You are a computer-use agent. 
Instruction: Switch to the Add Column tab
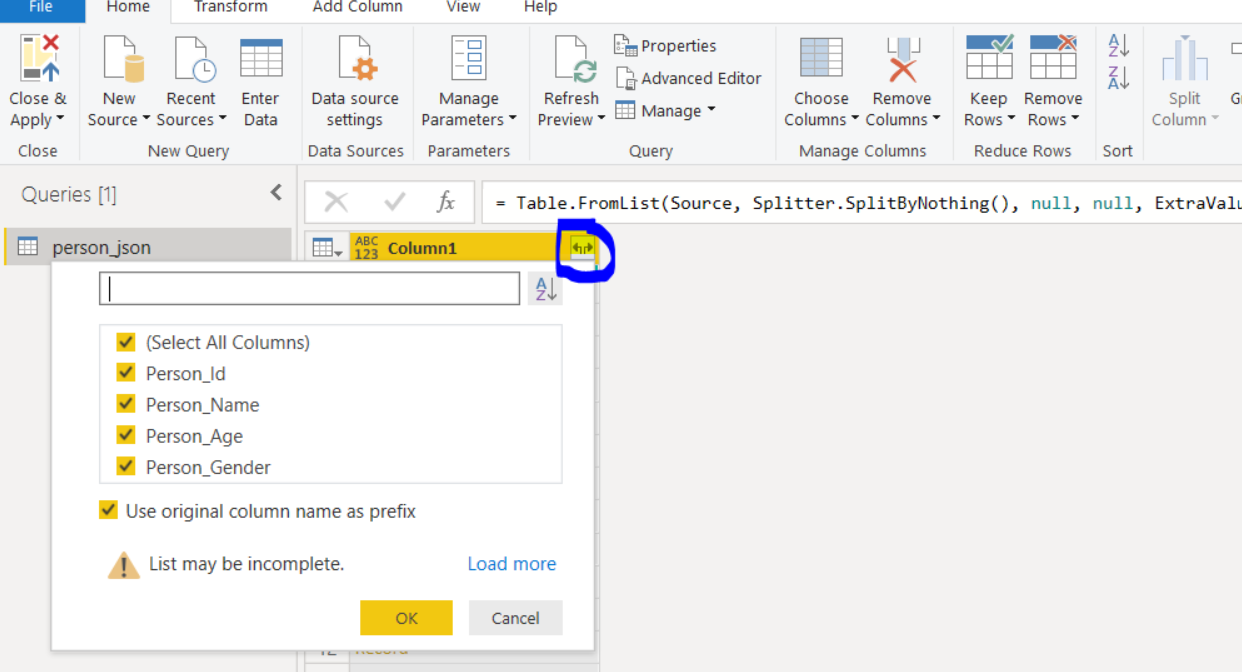[x=357, y=8]
